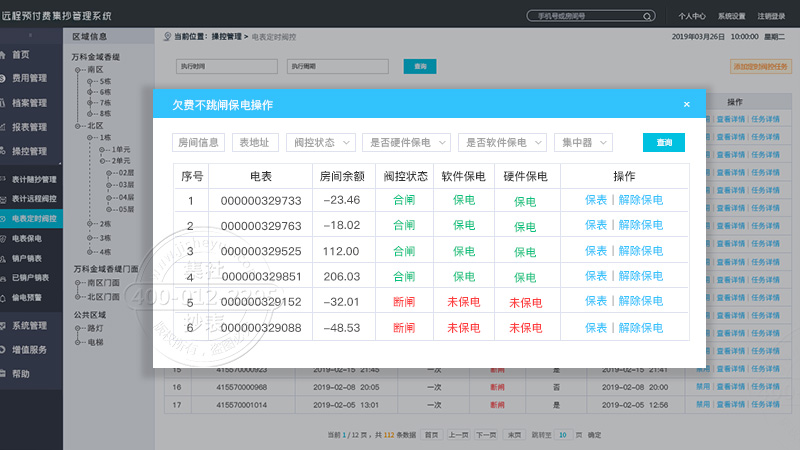The height and width of the screenshot is (450, 800).
Task: Open 报表管理 in the sidebar
Action: pyautogui.click(x=29, y=127)
